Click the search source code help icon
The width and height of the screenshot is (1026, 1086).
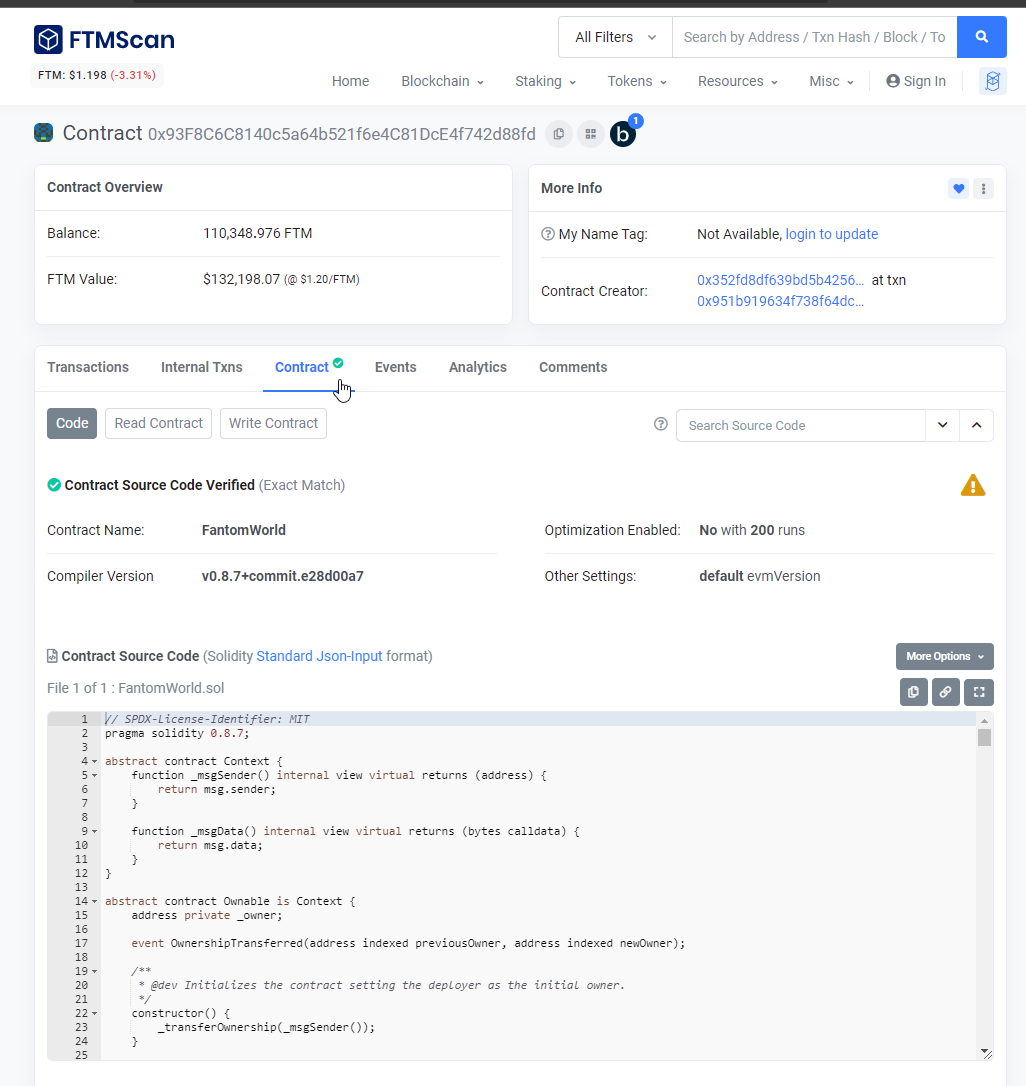click(660, 424)
